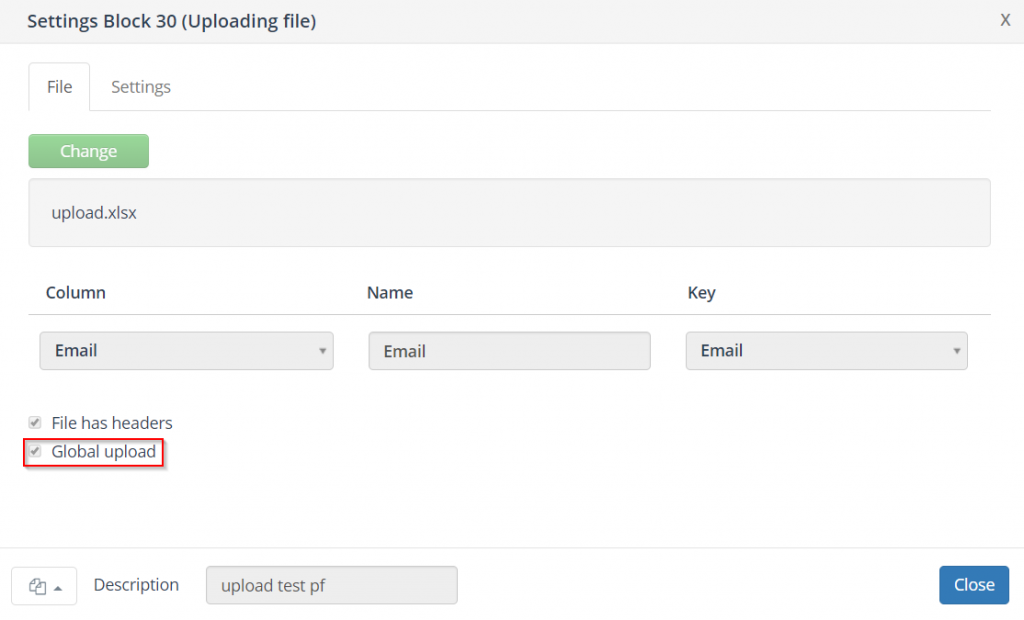Viewport: 1024px width, 620px height.
Task: Click the blue Close button
Action: (x=973, y=585)
